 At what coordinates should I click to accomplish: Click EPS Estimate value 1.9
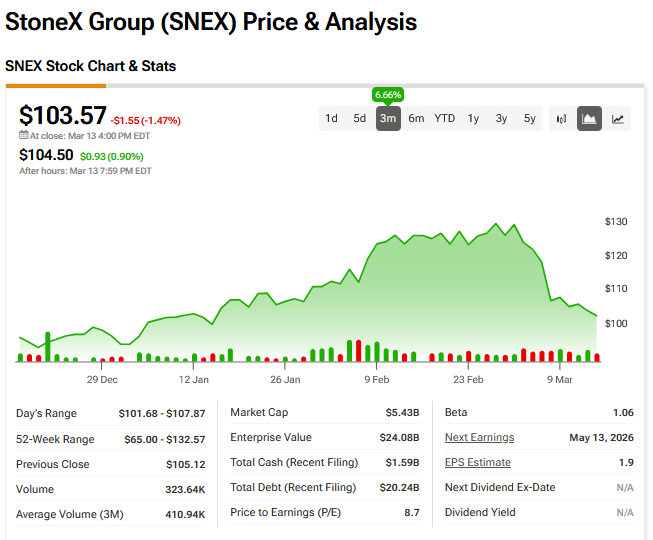coord(626,463)
